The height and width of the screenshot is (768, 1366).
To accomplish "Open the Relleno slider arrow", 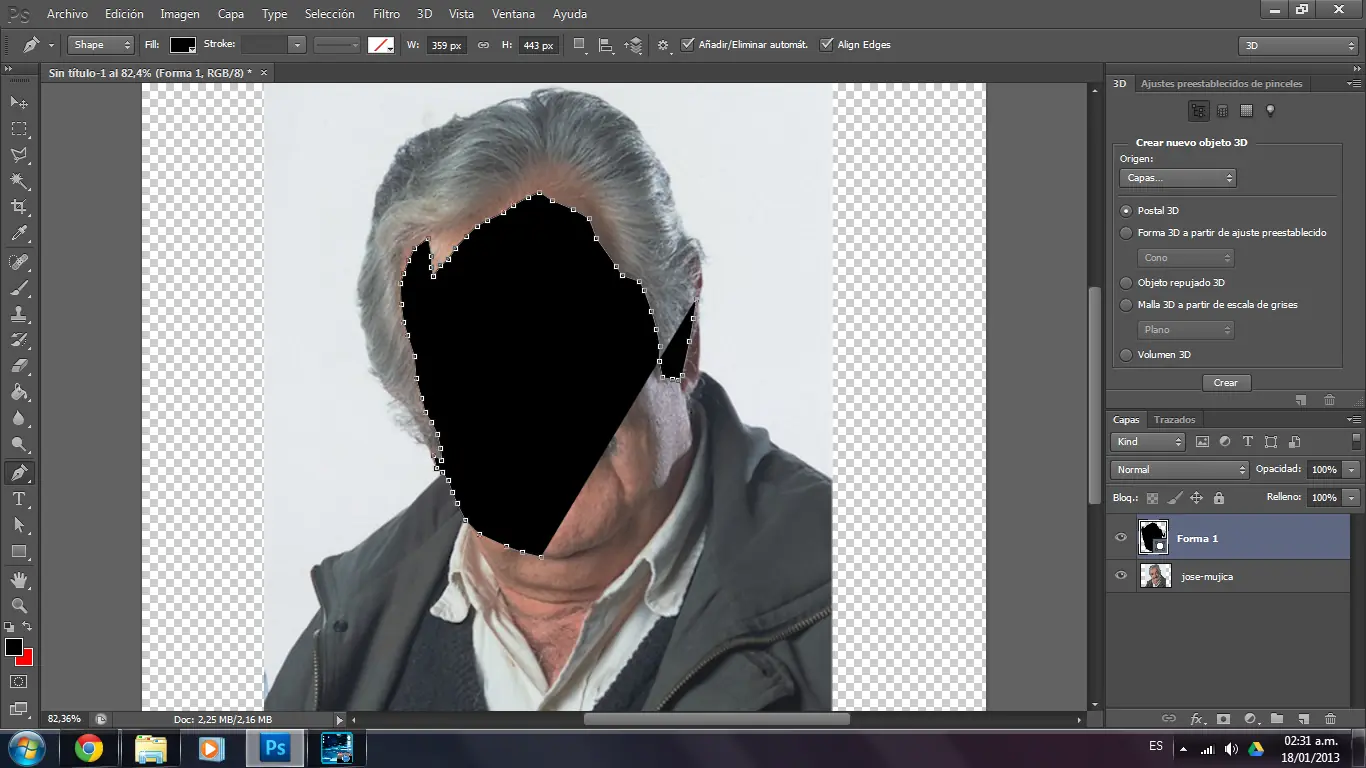I will pos(1352,498).
